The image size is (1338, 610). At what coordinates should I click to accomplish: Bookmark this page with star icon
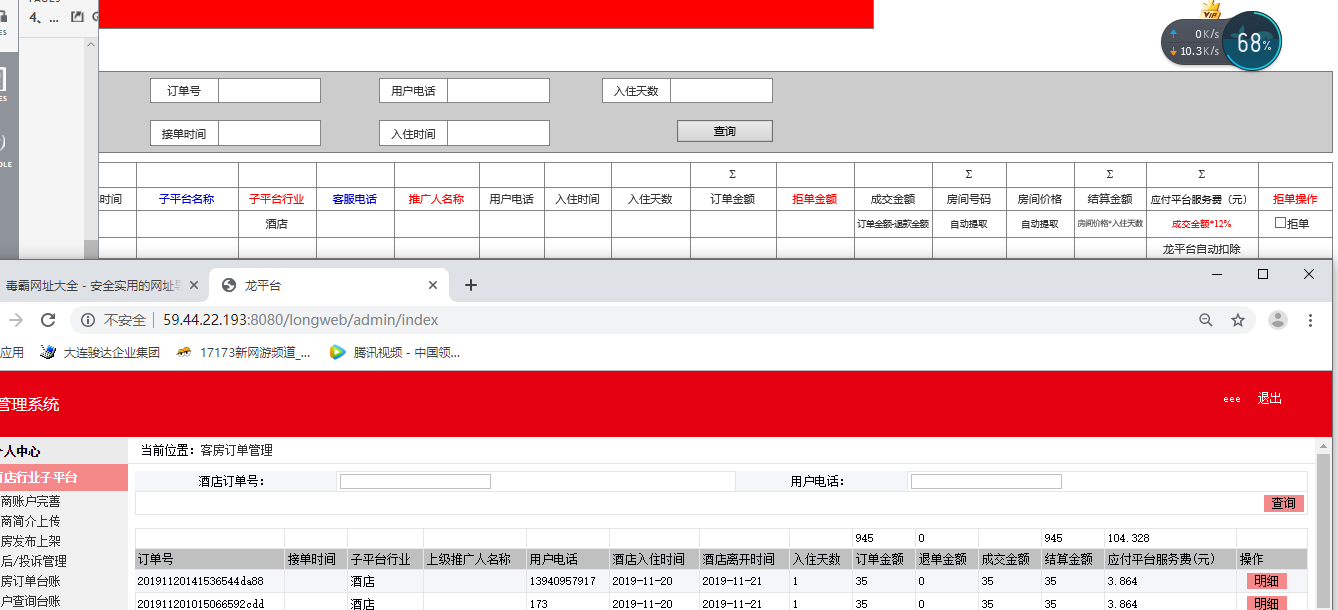pyautogui.click(x=1238, y=320)
